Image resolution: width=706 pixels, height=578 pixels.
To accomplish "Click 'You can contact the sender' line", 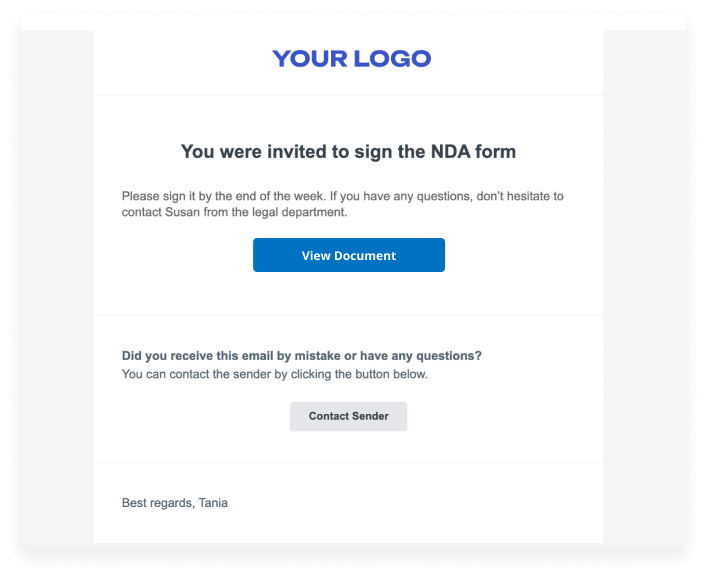I will tap(274, 374).
